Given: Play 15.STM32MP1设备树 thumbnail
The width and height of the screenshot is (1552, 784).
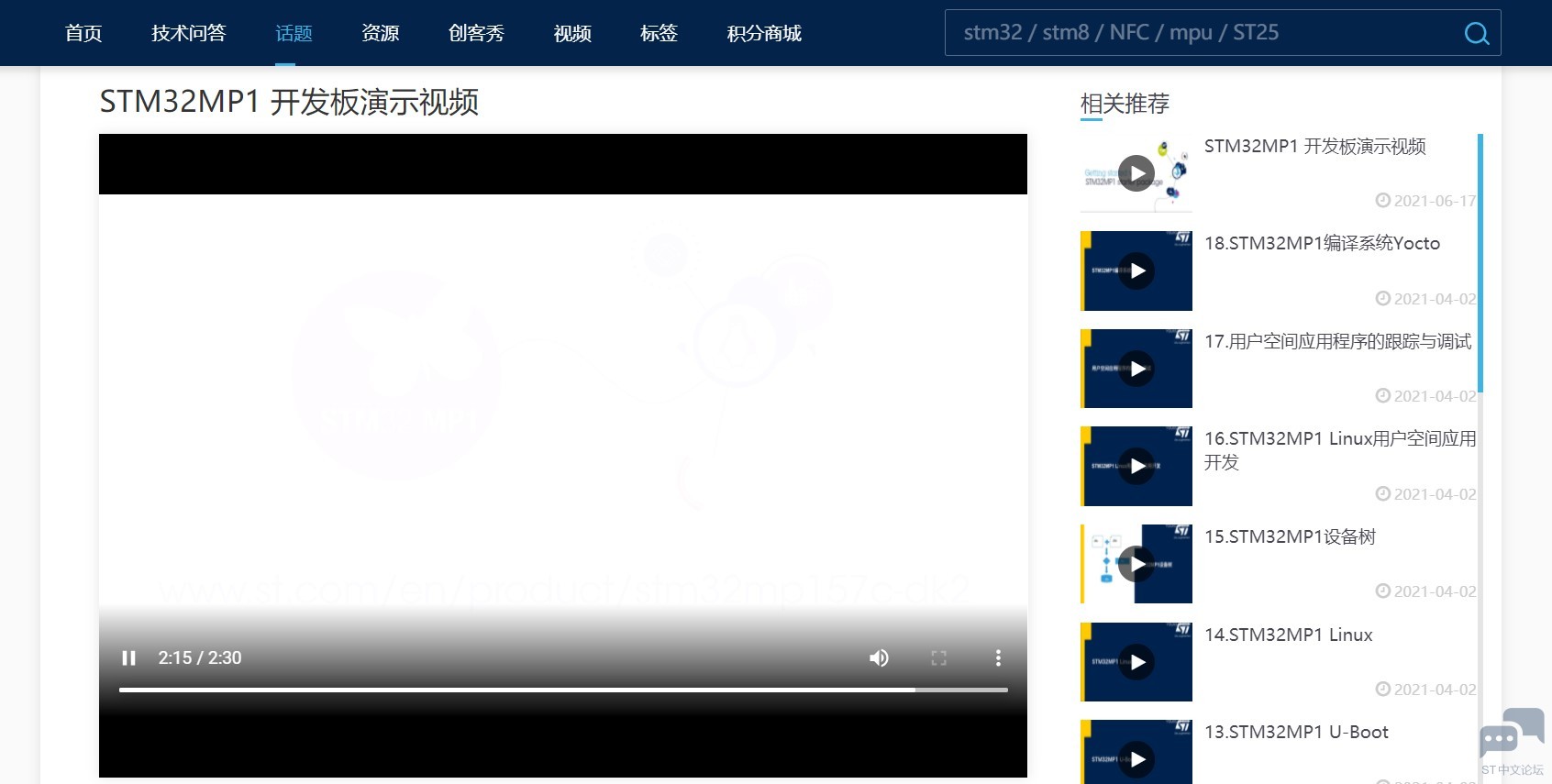Looking at the screenshot, I should (x=1136, y=564).
